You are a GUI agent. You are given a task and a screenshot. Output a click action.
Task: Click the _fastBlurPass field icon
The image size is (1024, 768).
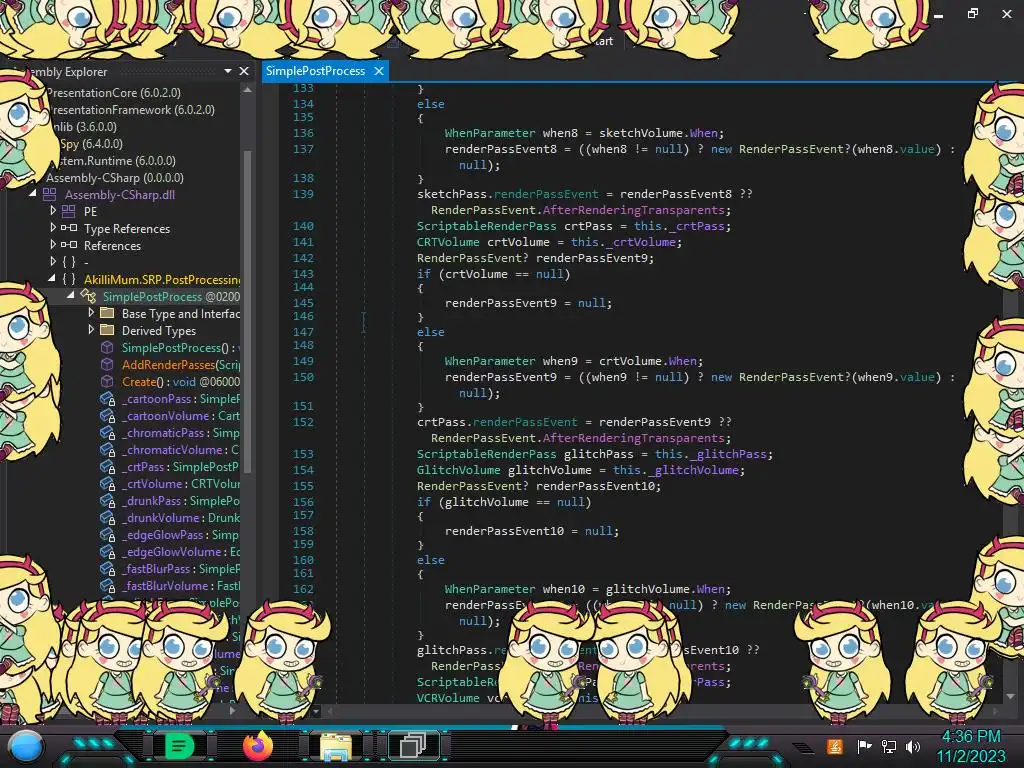[x=108, y=569]
